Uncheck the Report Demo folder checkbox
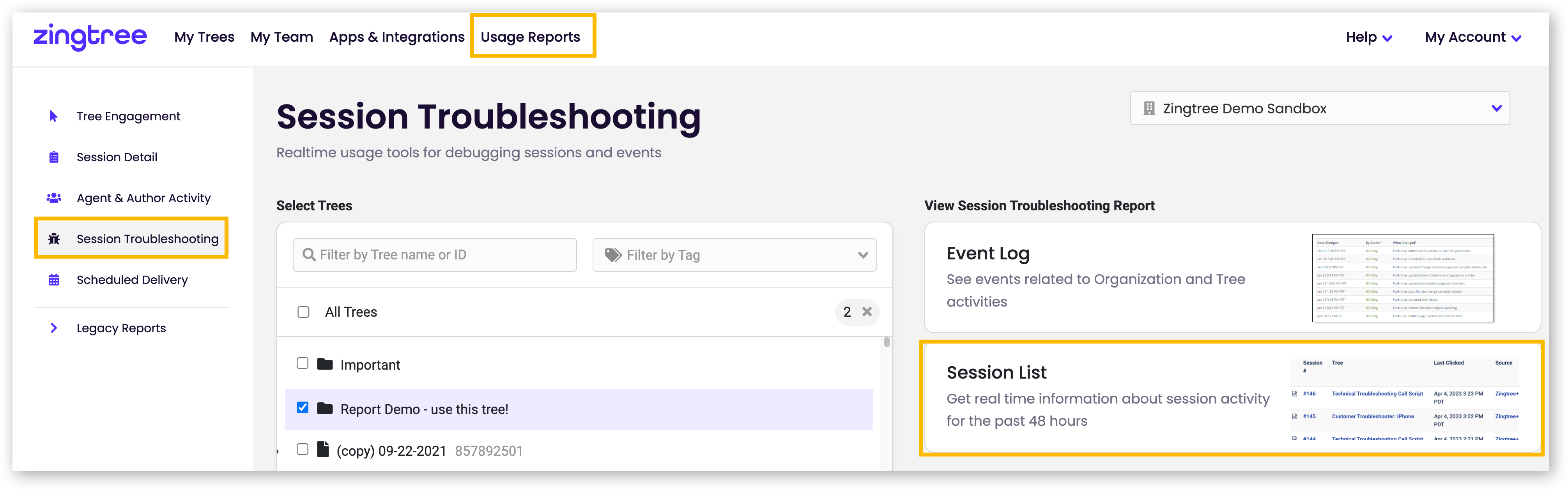 click(303, 407)
